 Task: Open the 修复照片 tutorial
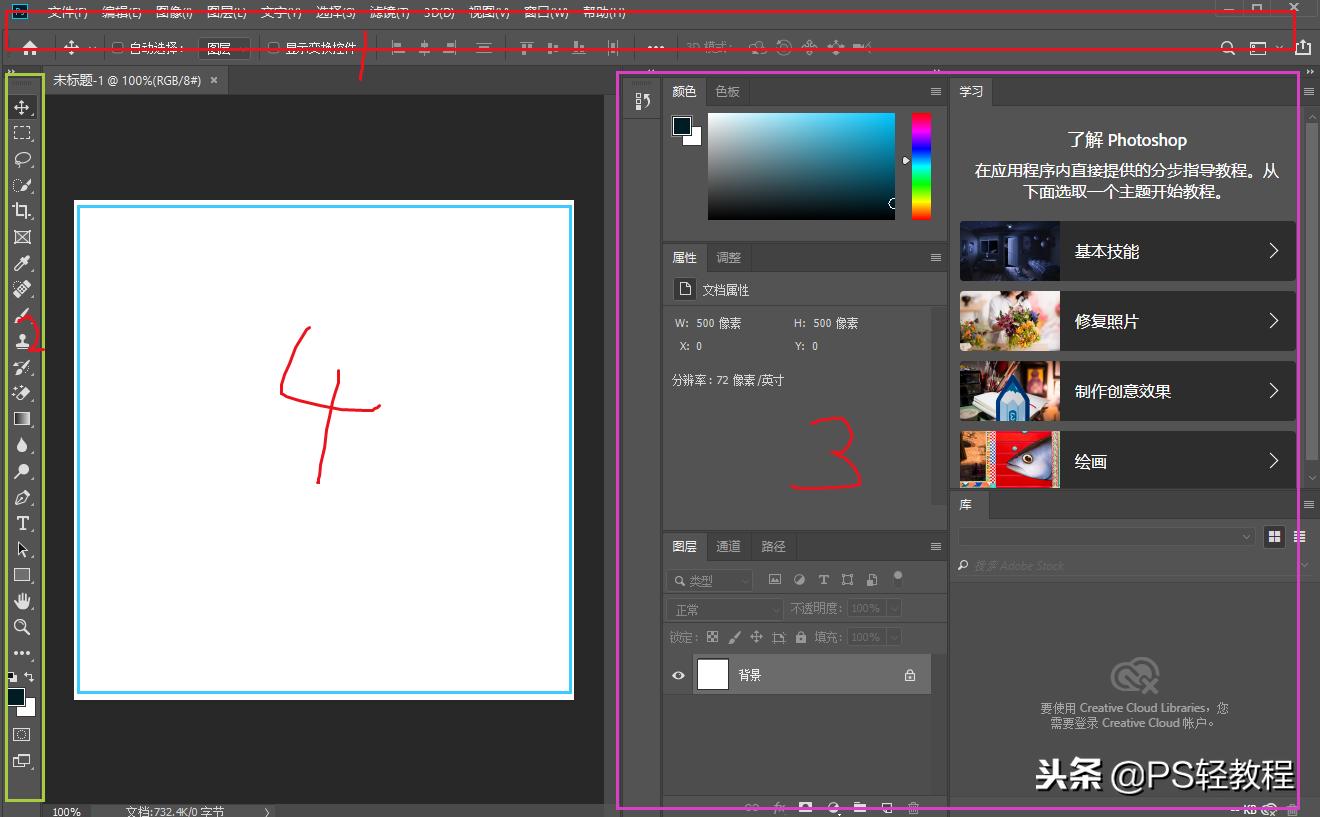(1127, 321)
